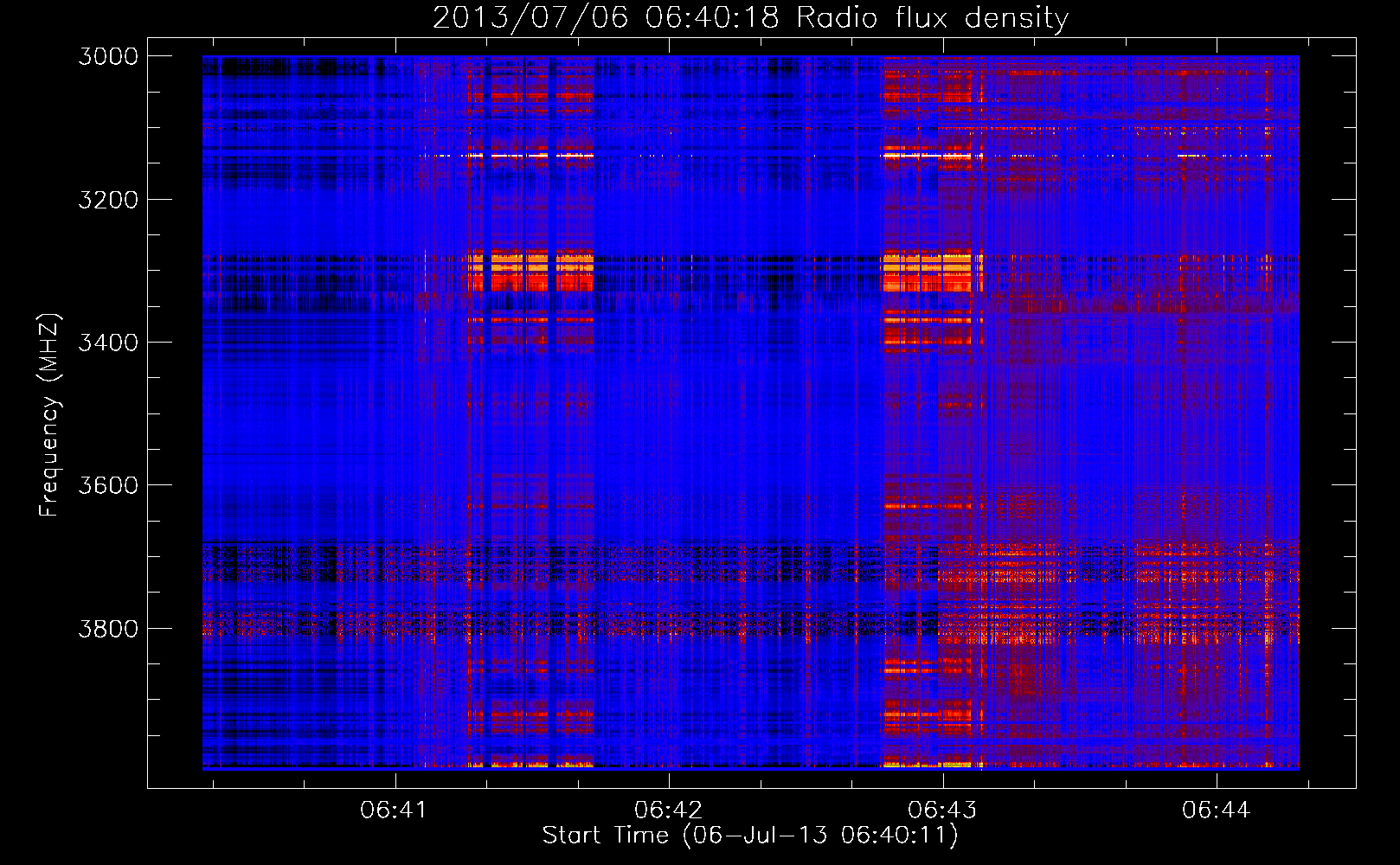The image size is (1400, 865).
Task: Click the 06:41 time tick label
Action: pos(394,810)
